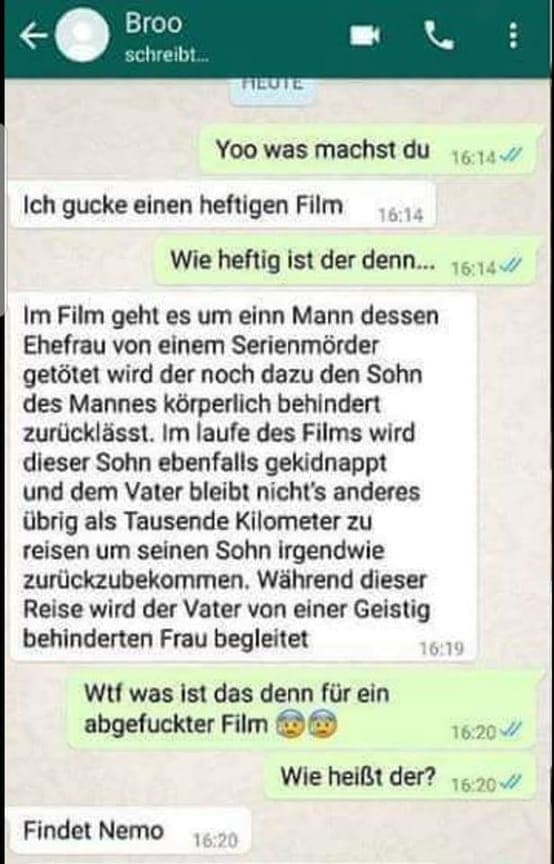Tap the 'schreibt...' status text
The width and height of the screenshot is (554, 864).
(166, 55)
